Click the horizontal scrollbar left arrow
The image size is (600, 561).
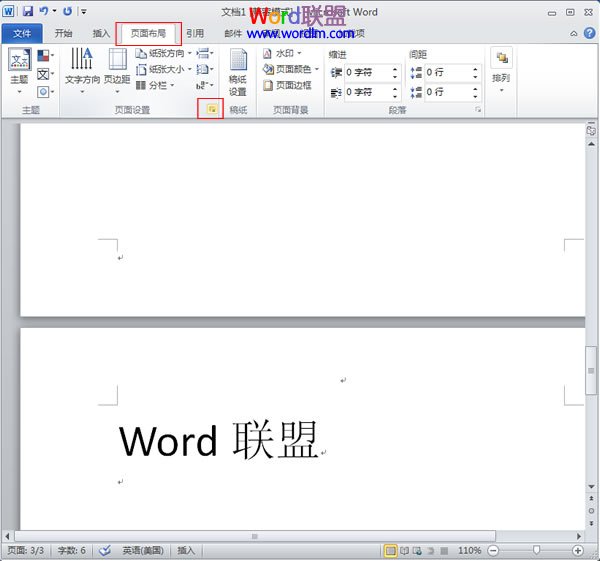pos(7,536)
